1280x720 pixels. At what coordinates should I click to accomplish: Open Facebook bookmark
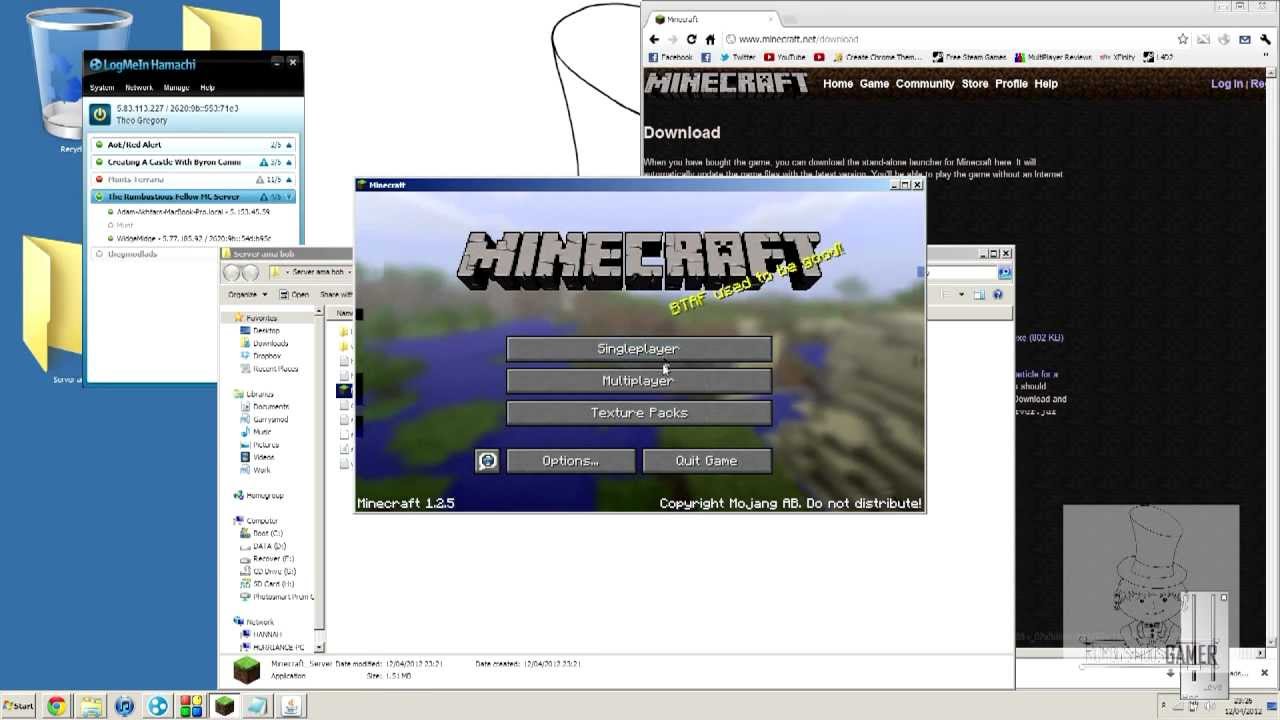click(x=671, y=58)
